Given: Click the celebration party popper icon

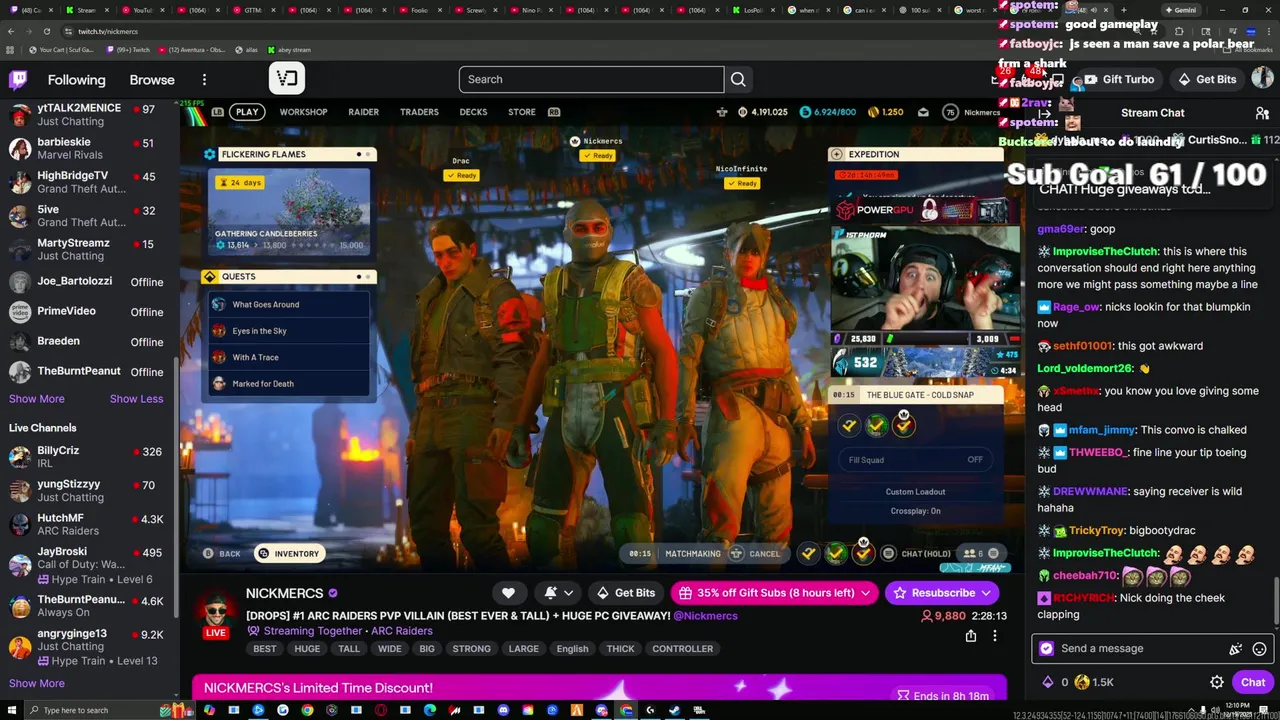Looking at the screenshot, I should (1236, 648).
